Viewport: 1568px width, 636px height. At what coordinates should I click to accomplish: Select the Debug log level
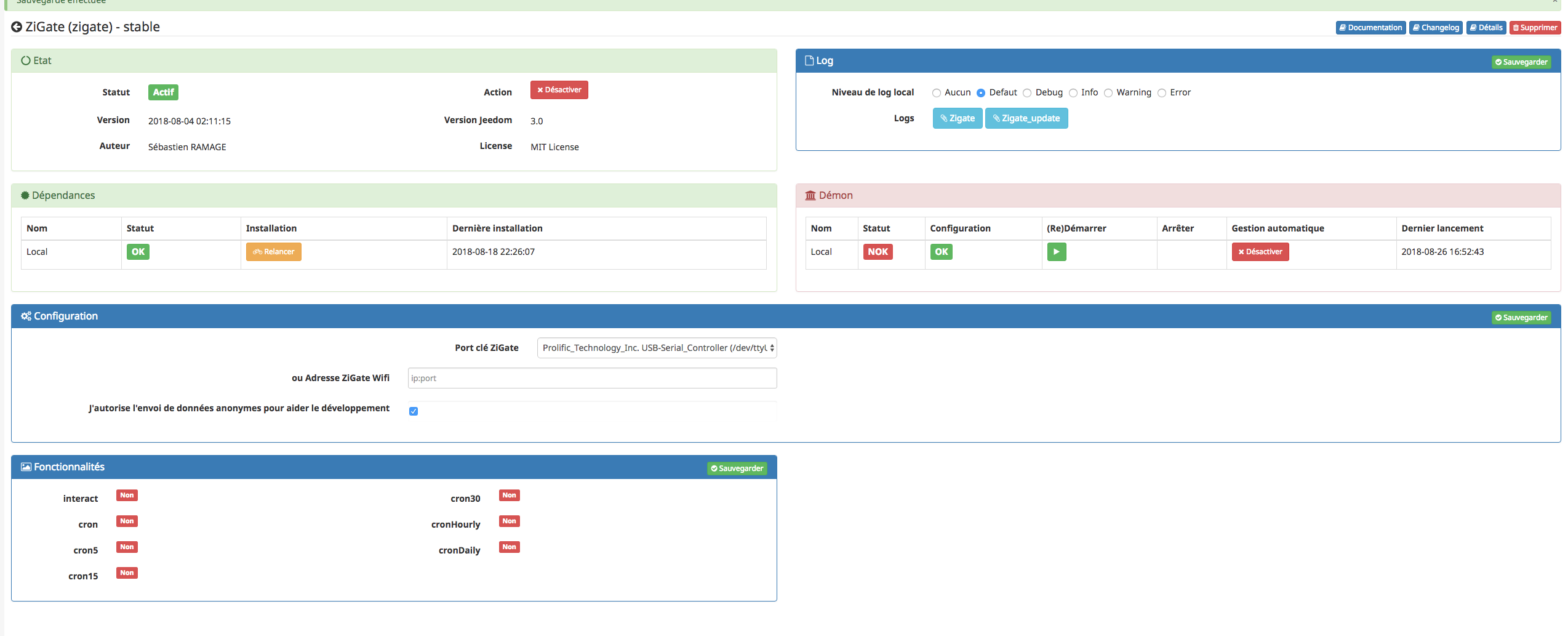coord(1027,93)
